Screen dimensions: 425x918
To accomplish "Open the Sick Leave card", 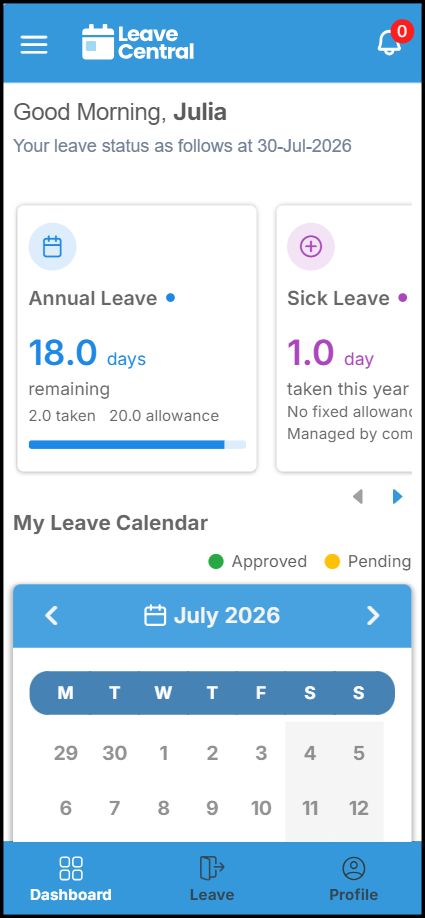I will point(344,338).
